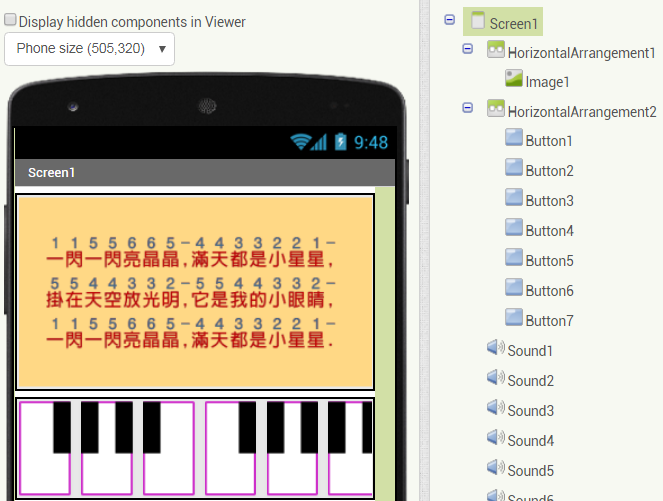Click the Sound4 speaker icon
This screenshot has width=663, height=501.
point(496,438)
